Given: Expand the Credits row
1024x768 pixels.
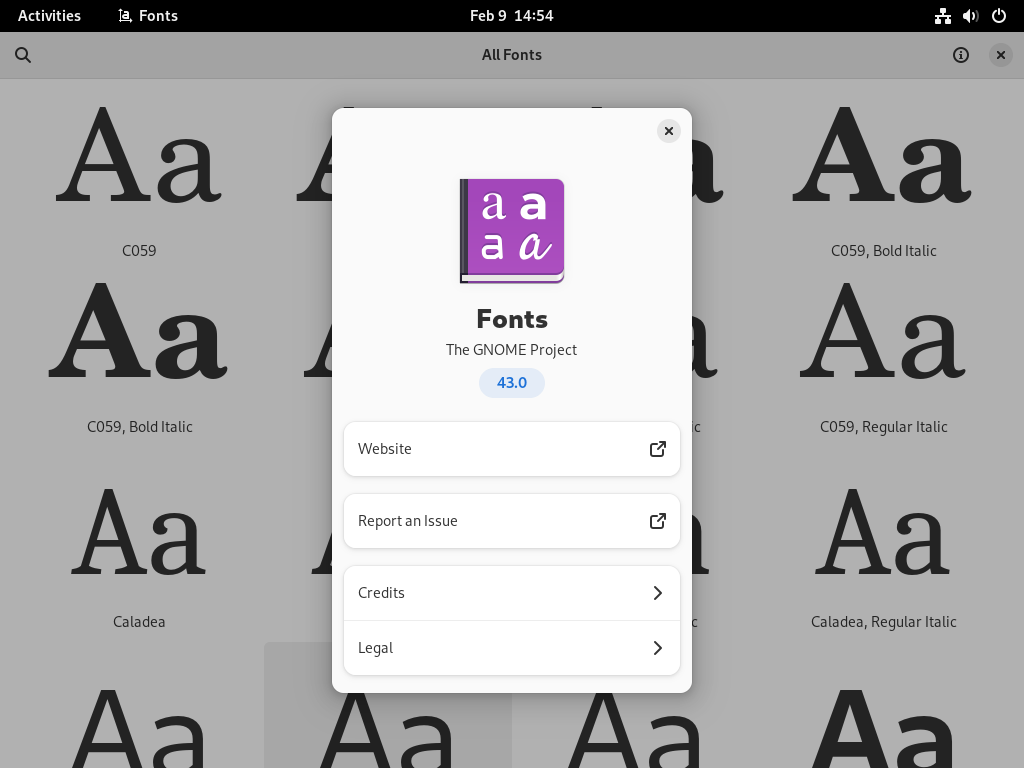Looking at the screenshot, I should [x=512, y=593].
